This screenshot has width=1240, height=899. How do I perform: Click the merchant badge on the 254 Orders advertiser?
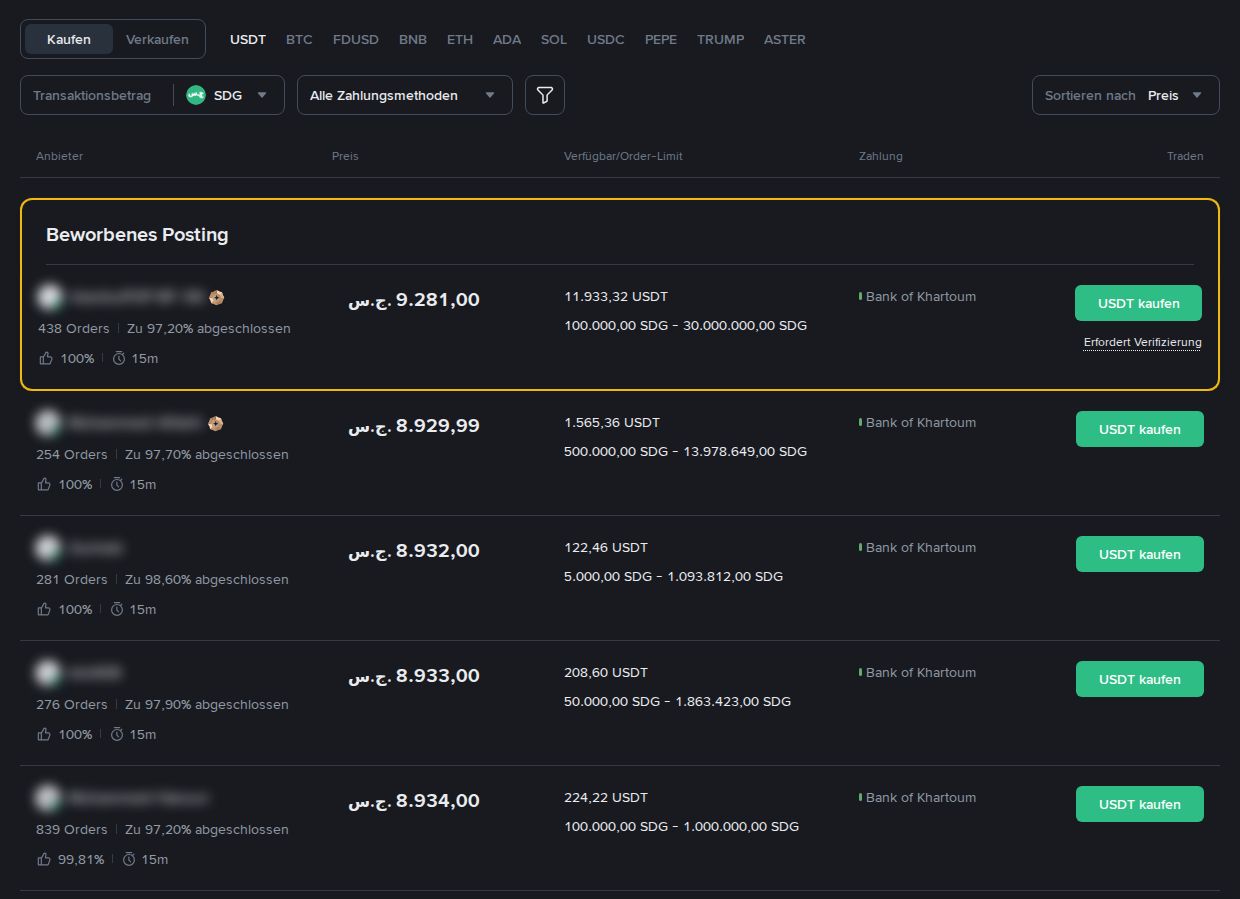click(x=215, y=423)
